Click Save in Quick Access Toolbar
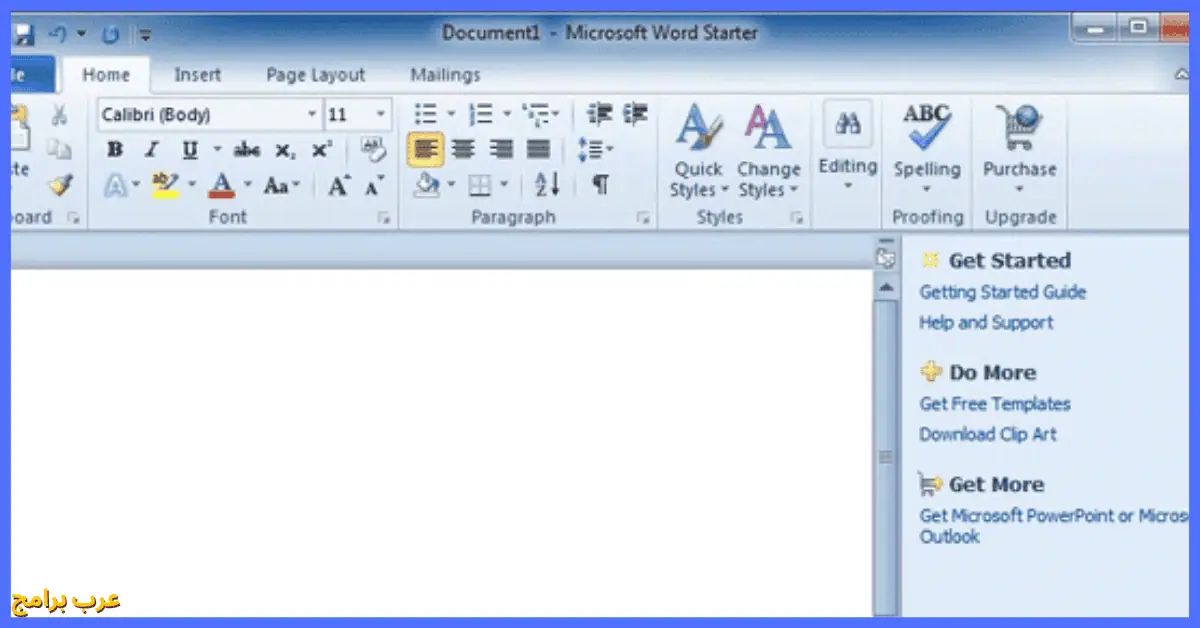Viewport: 1200px width, 628px height. pos(23,34)
